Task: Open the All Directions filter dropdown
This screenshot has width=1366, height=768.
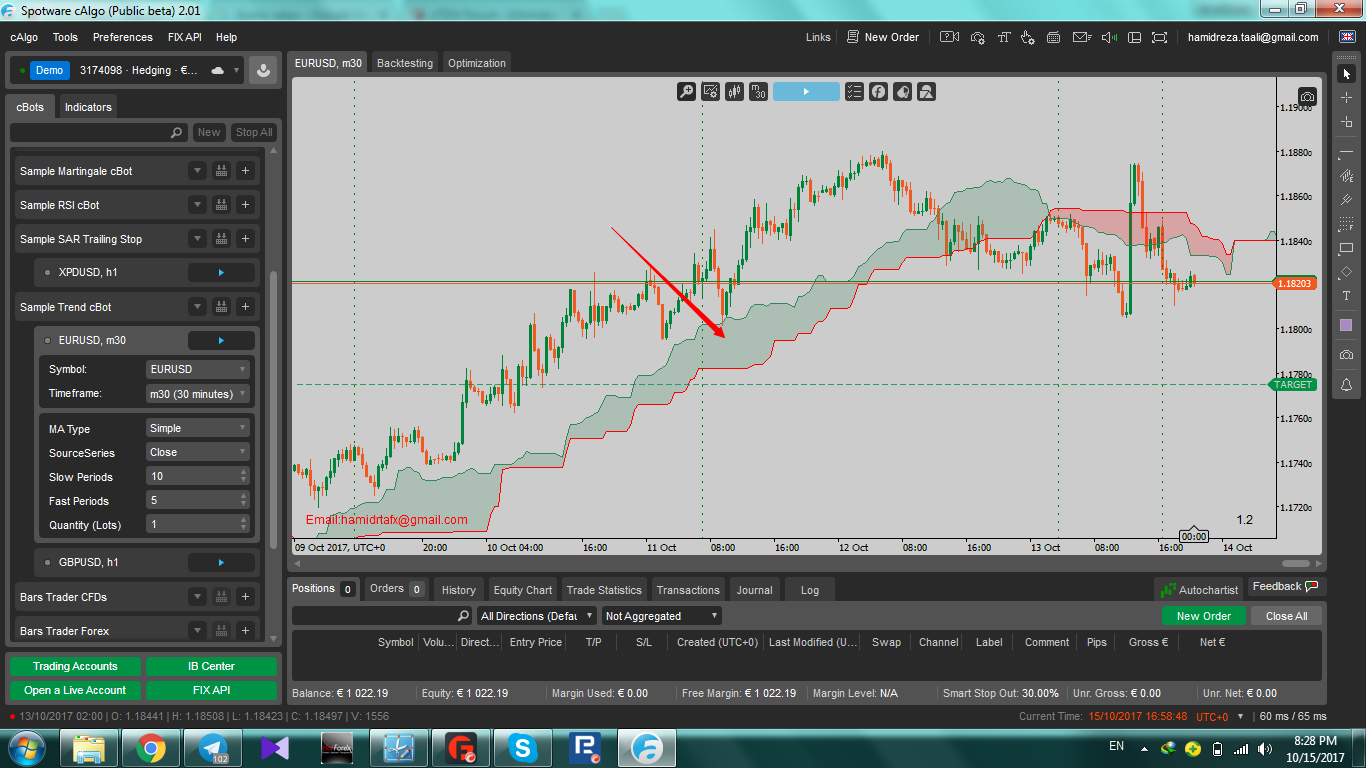Action: pyautogui.click(x=537, y=616)
